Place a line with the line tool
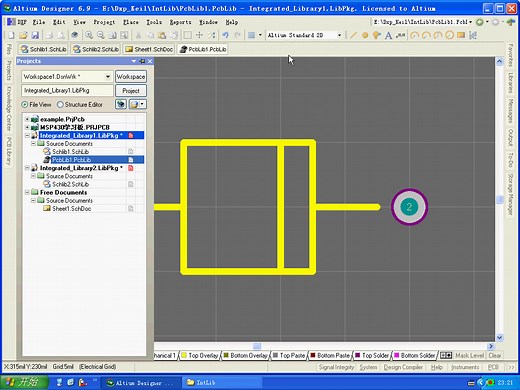The image size is (520, 390). (353, 35)
